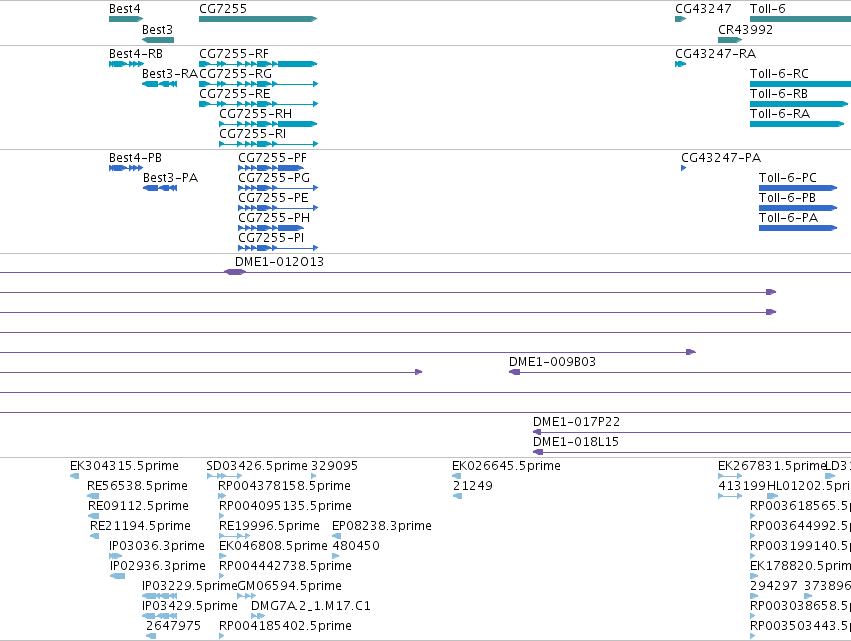Select the CG43247 gene glyph
The image size is (851, 641).
(x=681, y=19)
